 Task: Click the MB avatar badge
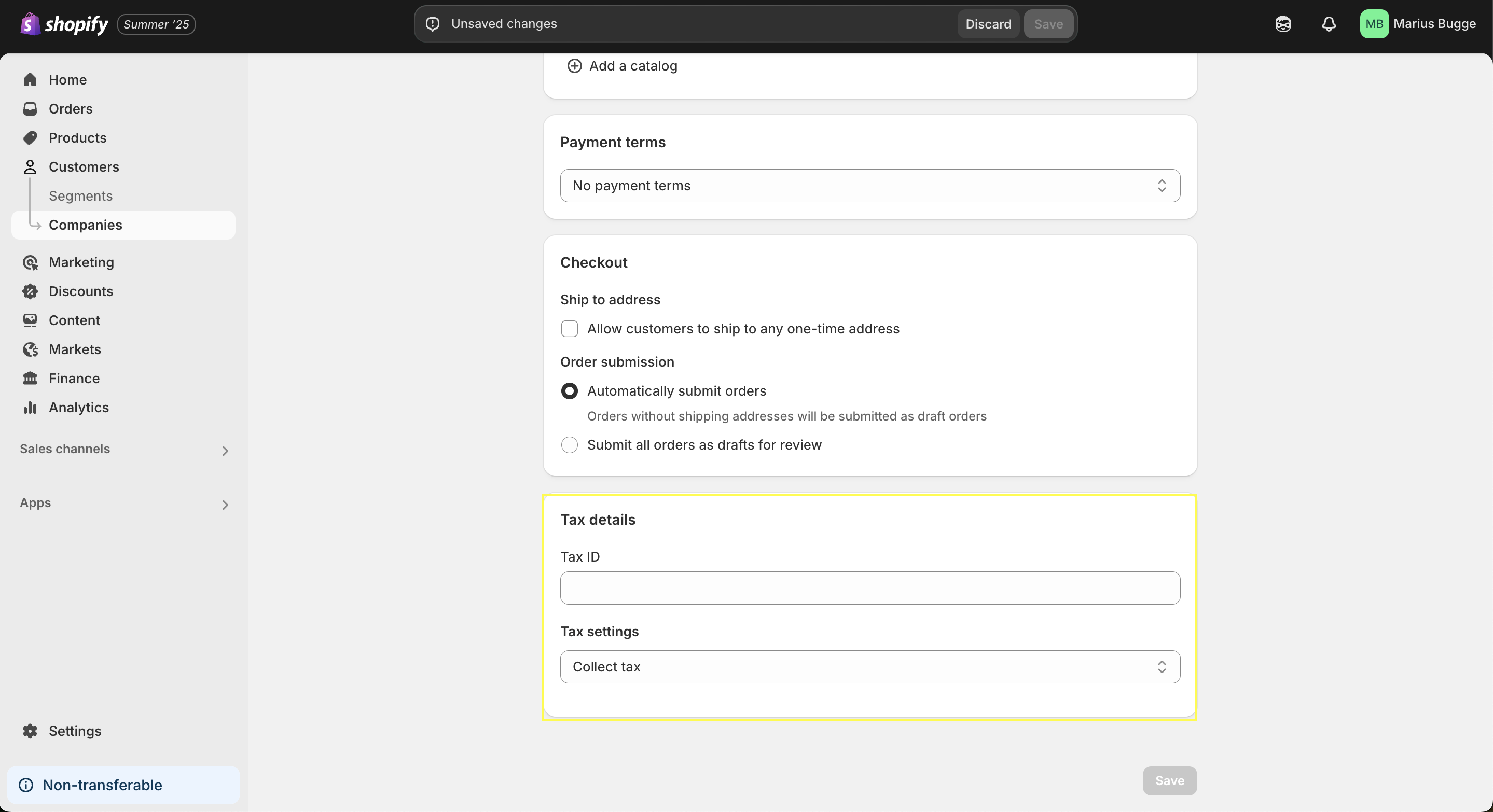pyautogui.click(x=1374, y=24)
